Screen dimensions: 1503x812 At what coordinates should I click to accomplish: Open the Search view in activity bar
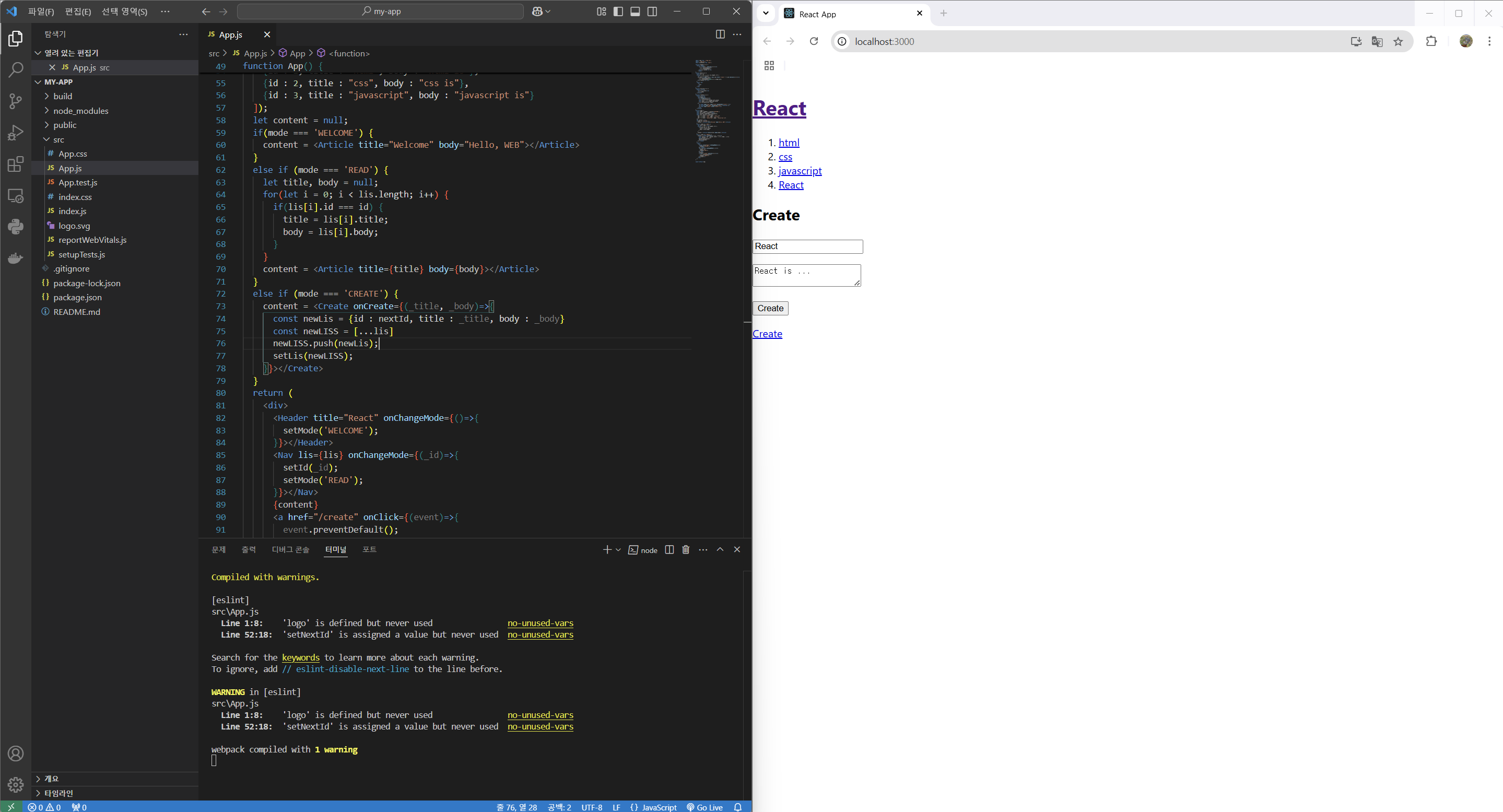[x=16, y=70]
